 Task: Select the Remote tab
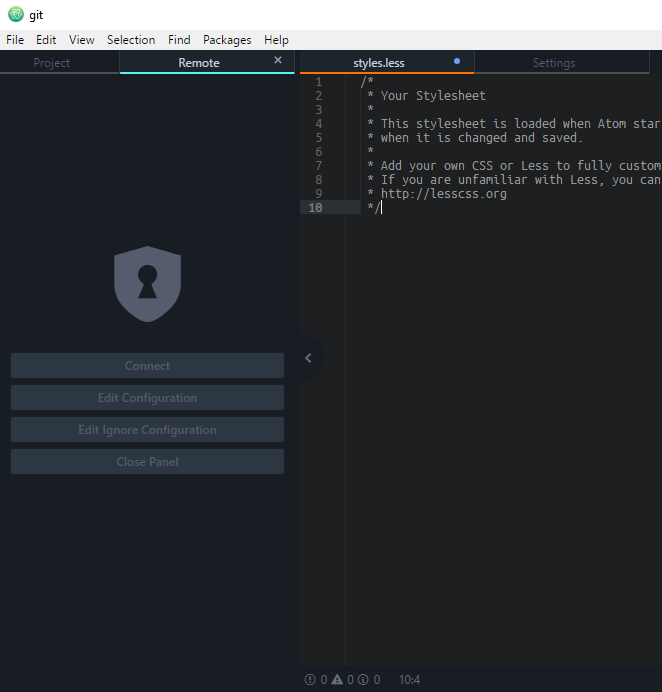(207, 63)
